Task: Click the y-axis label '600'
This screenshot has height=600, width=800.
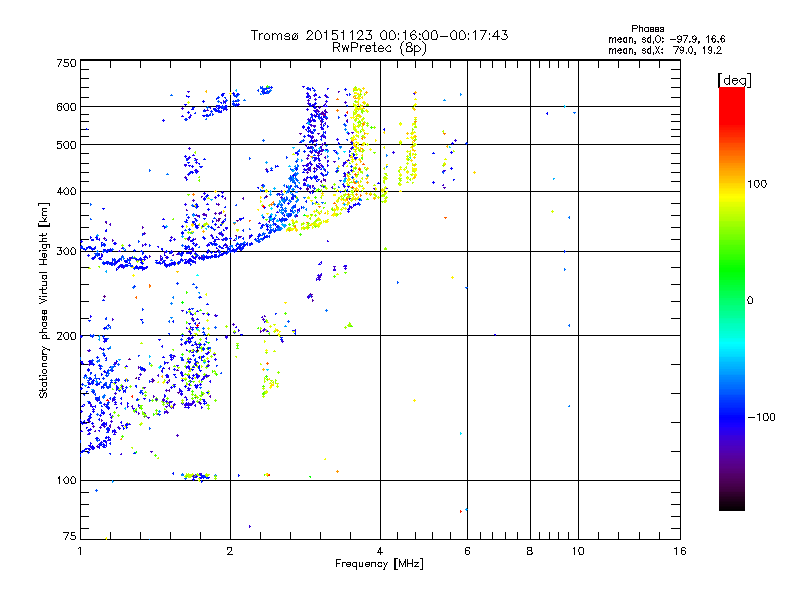Action: [x=67, y=107]
